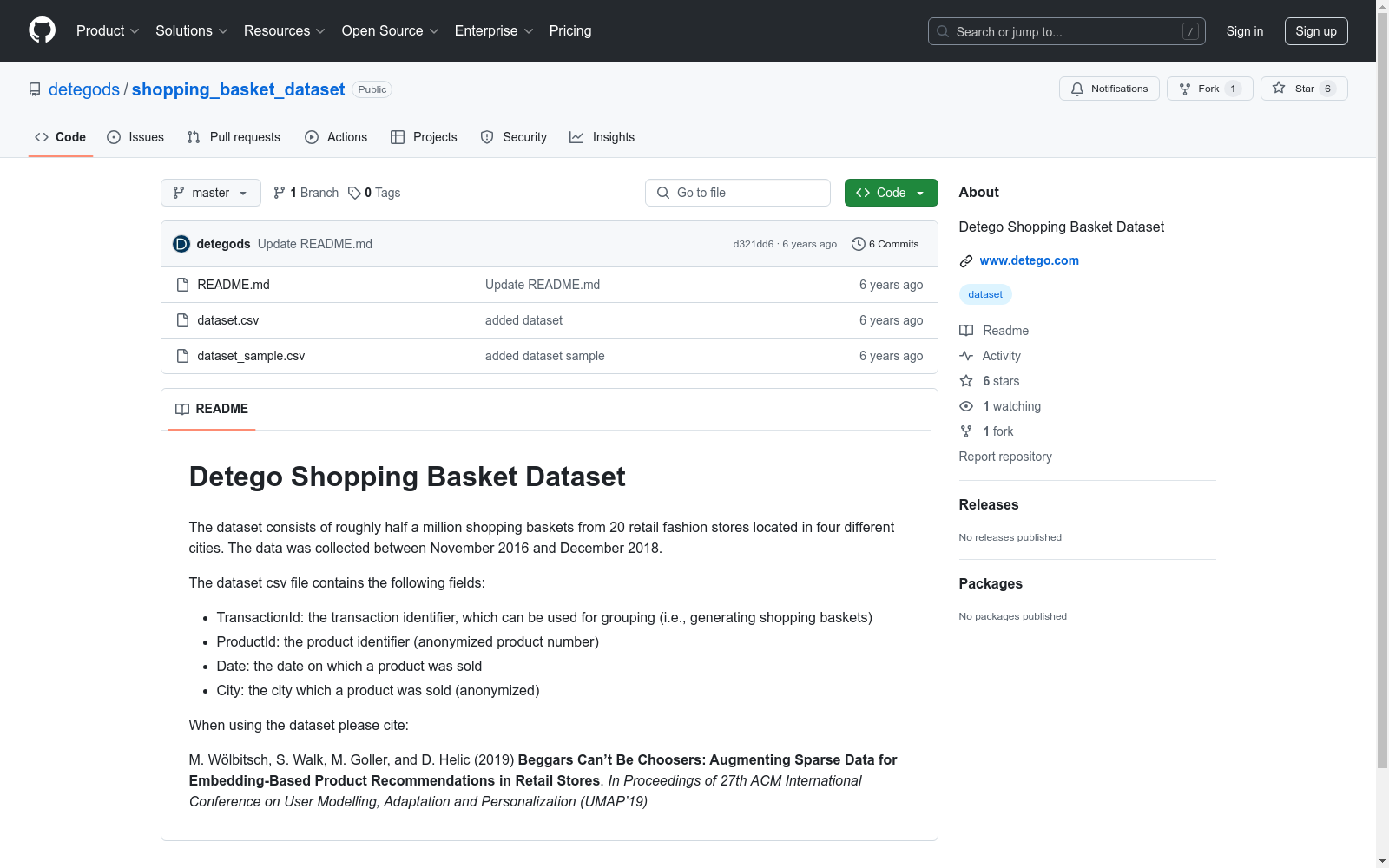Open the shopping_basket_dataset repository link
1389x868 pixels.
238,89
